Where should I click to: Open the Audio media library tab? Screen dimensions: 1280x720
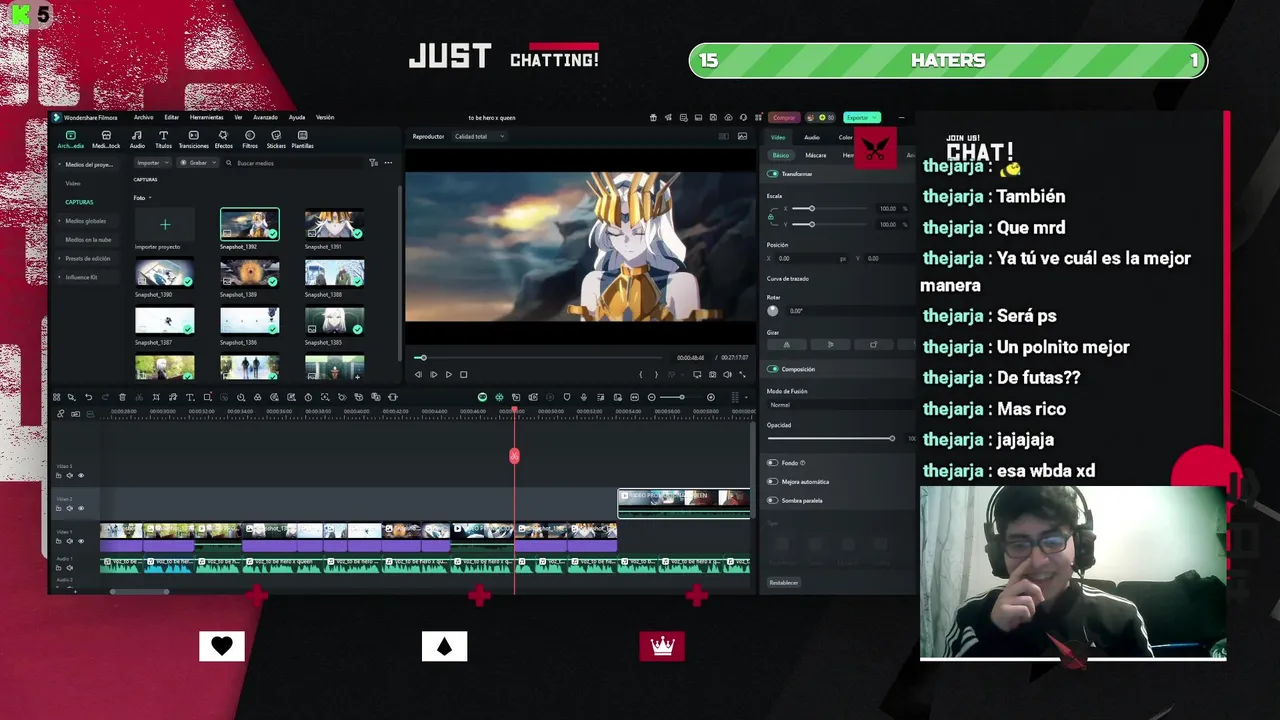pos(137,140)
